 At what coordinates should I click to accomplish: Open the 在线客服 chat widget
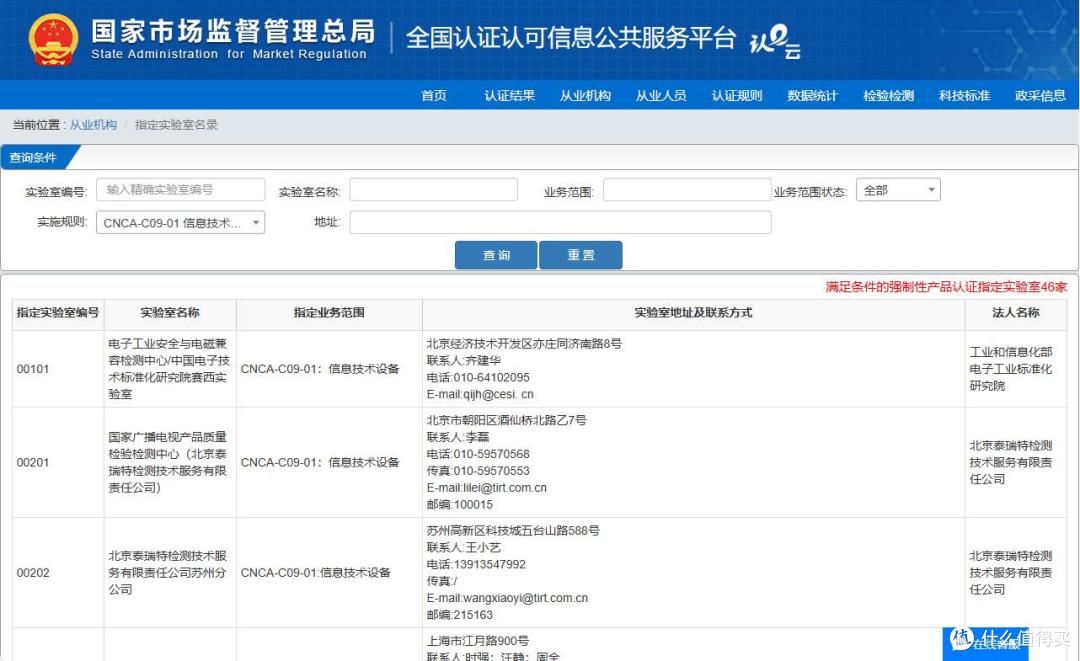coord(985,643)
